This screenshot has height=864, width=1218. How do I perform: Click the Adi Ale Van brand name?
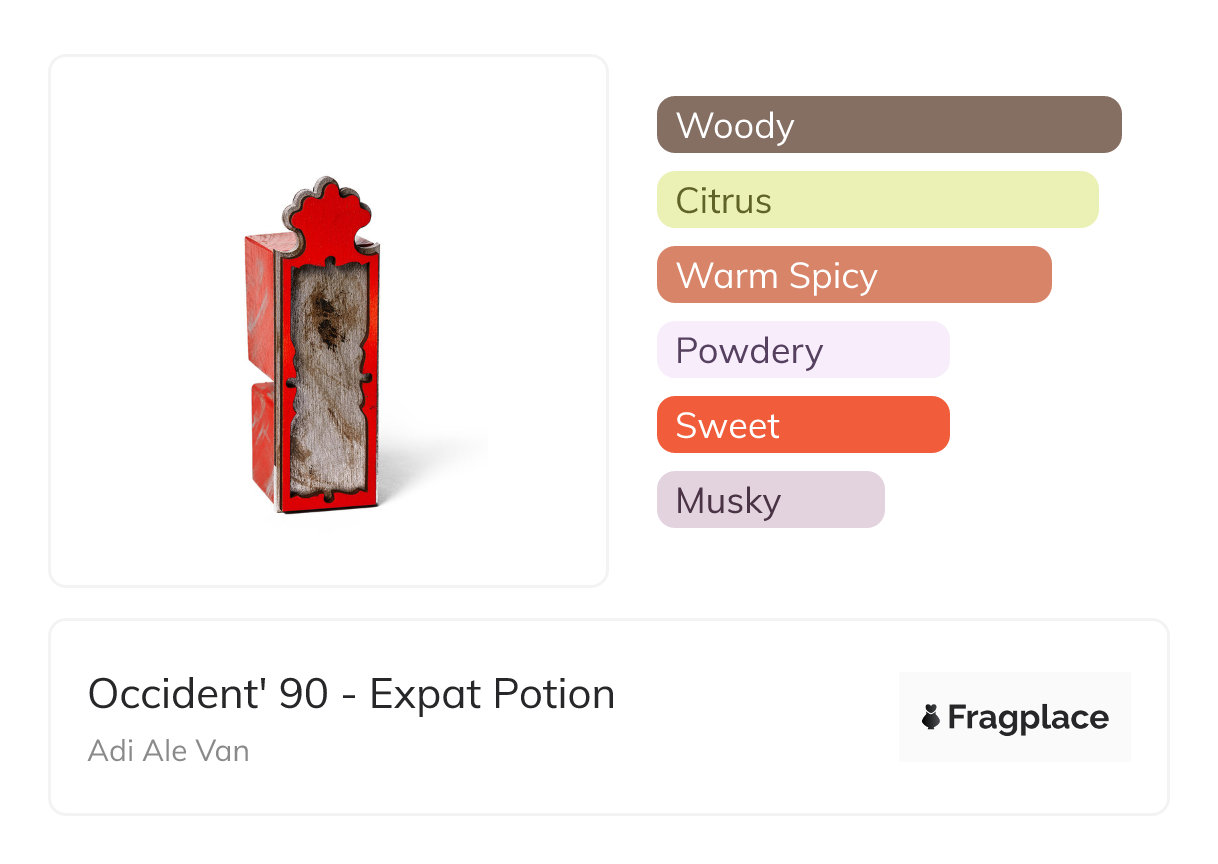(168, 750)
